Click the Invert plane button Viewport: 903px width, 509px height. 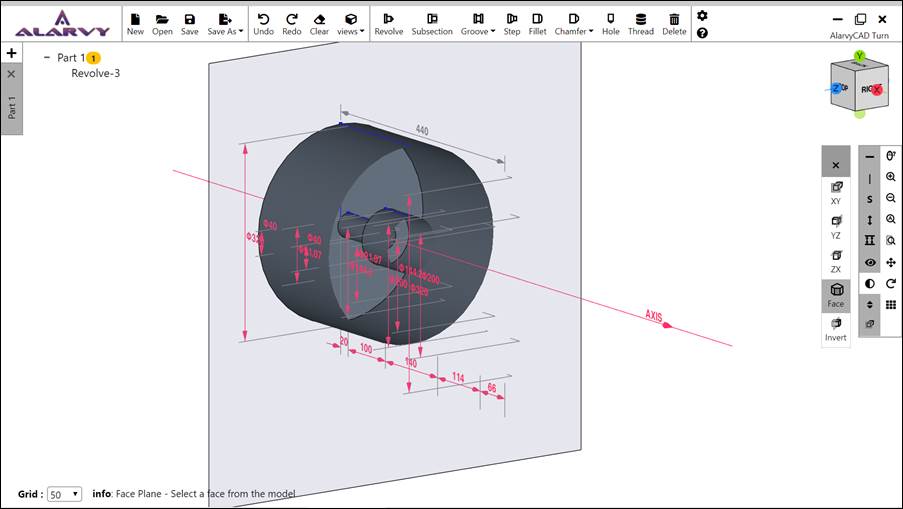836,330
